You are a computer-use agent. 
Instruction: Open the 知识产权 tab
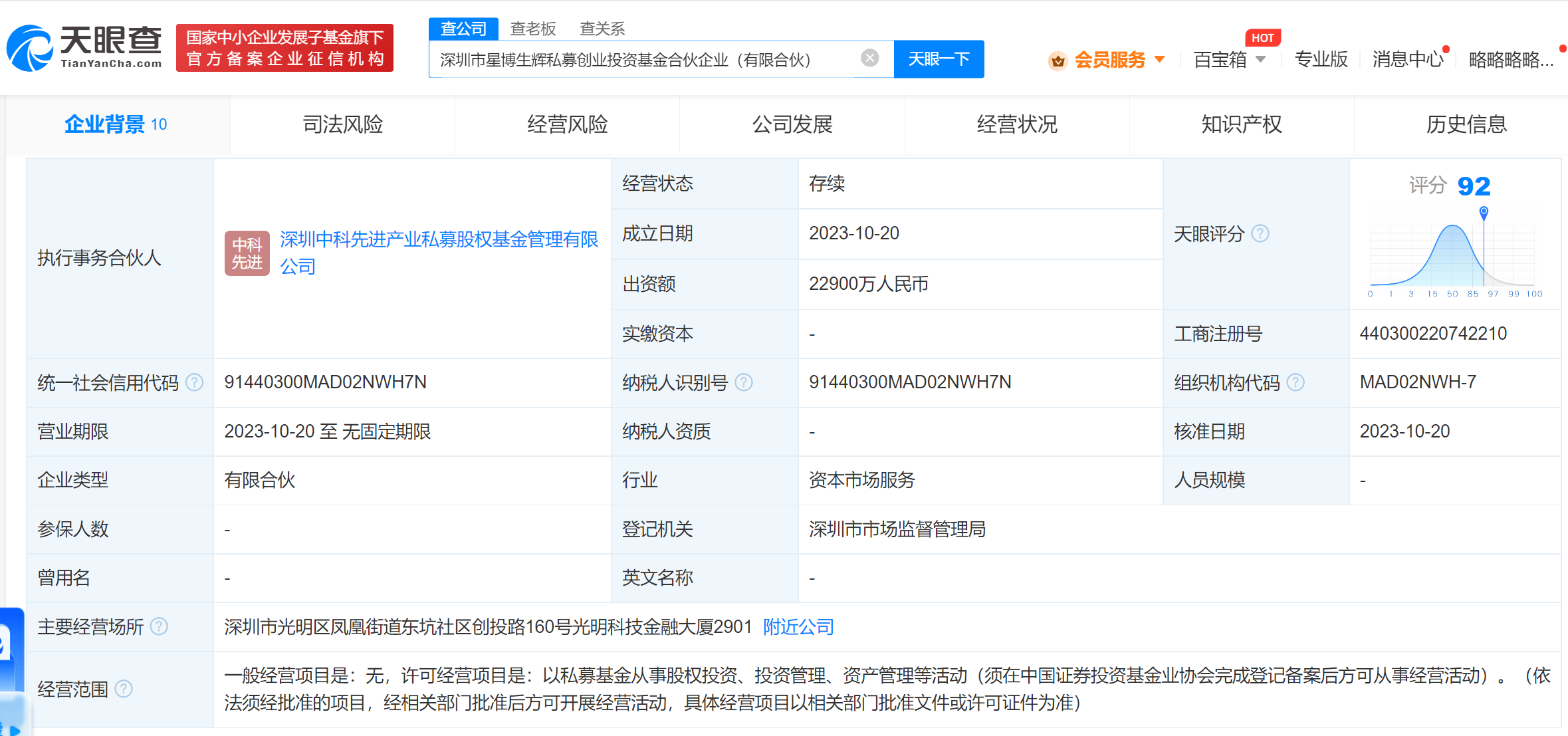click(x=1241, y=124)
